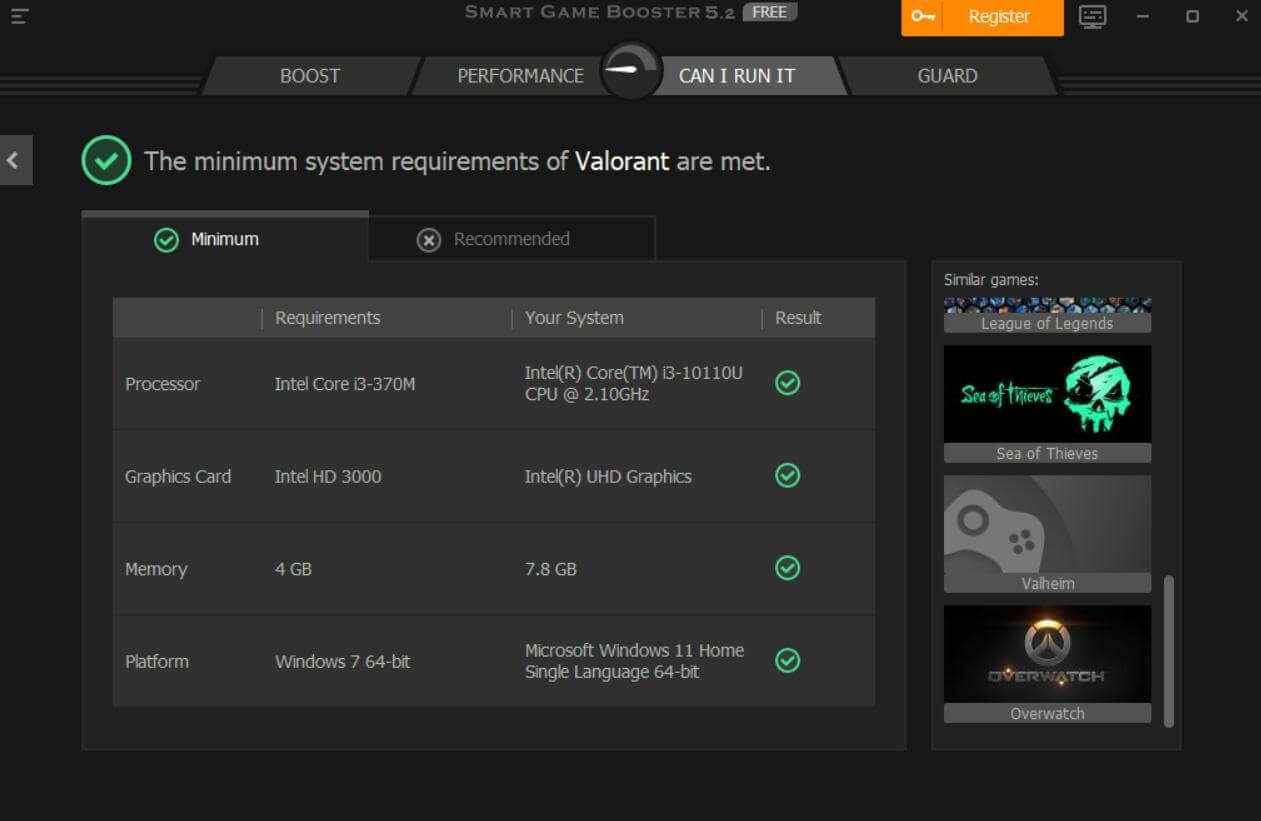Click the Your System column header
Screen dimensions: 1261x821
click(x=574, y=318)
